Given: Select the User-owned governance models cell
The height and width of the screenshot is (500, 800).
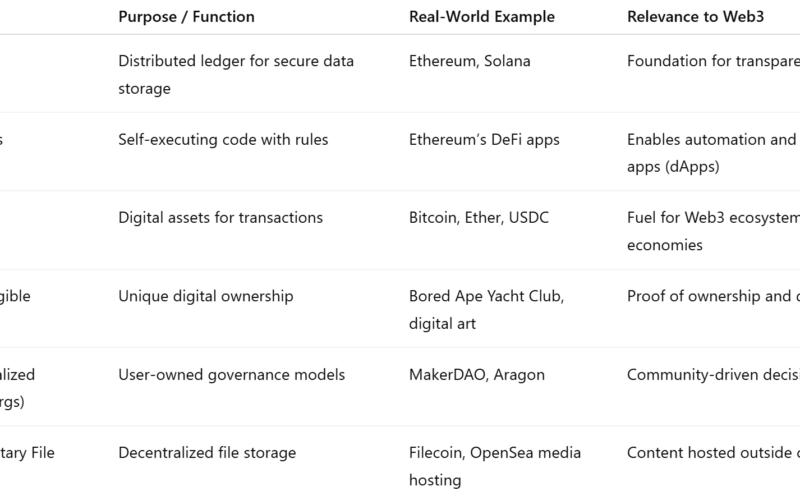Looking at the screenshot, I should 232,375.
